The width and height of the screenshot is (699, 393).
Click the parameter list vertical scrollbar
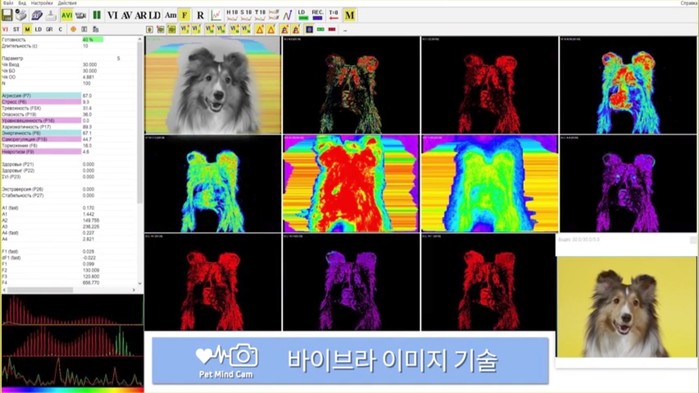pos(140,123)
